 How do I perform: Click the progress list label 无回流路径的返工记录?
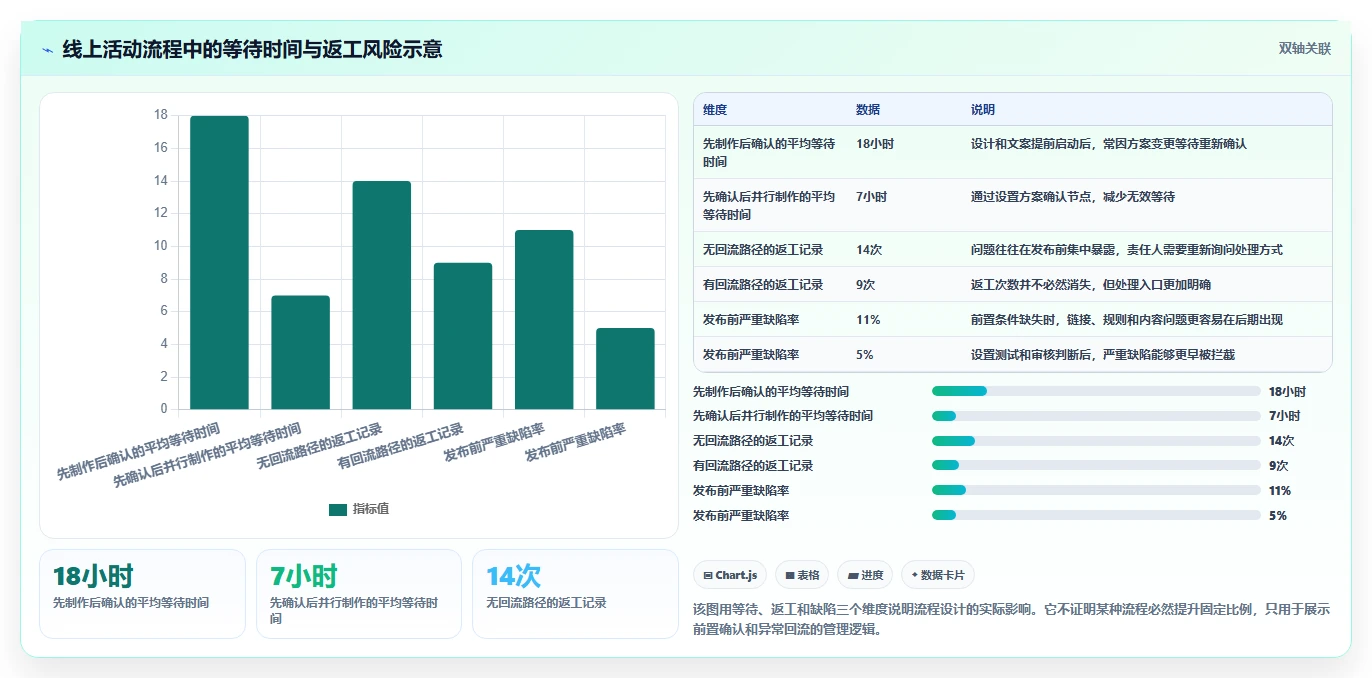tap(753, 441)
